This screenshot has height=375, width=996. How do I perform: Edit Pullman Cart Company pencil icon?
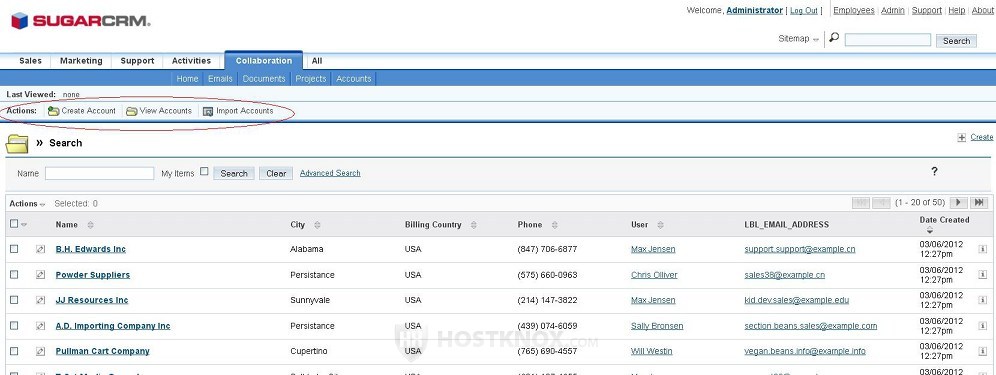tap(41, 351)
